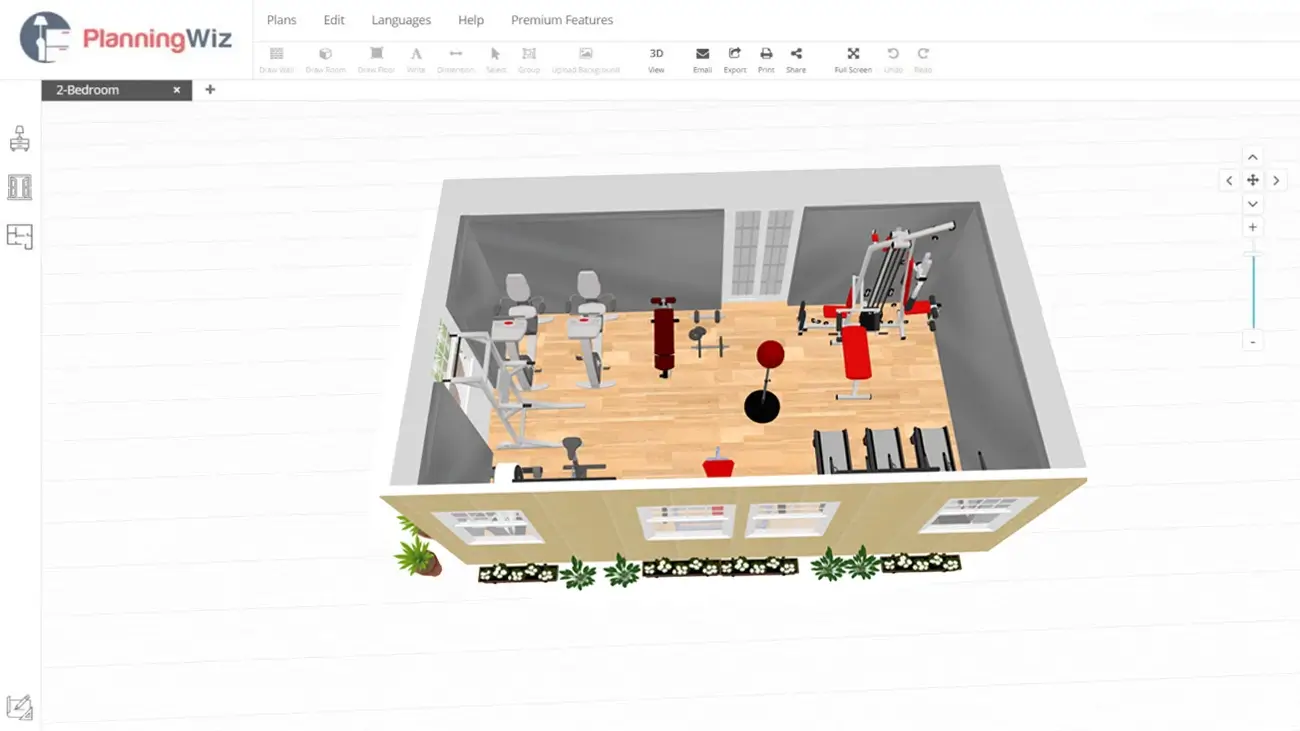Open the Draw Floor tool
1300x731 pixels.
[376, 58]
